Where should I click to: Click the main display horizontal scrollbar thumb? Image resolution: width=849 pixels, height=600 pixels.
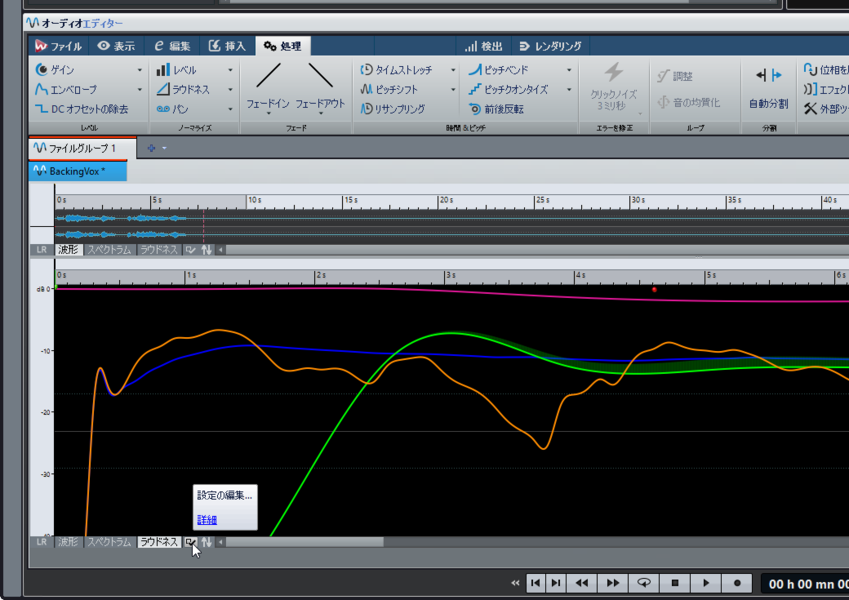(x=305, y=542)
